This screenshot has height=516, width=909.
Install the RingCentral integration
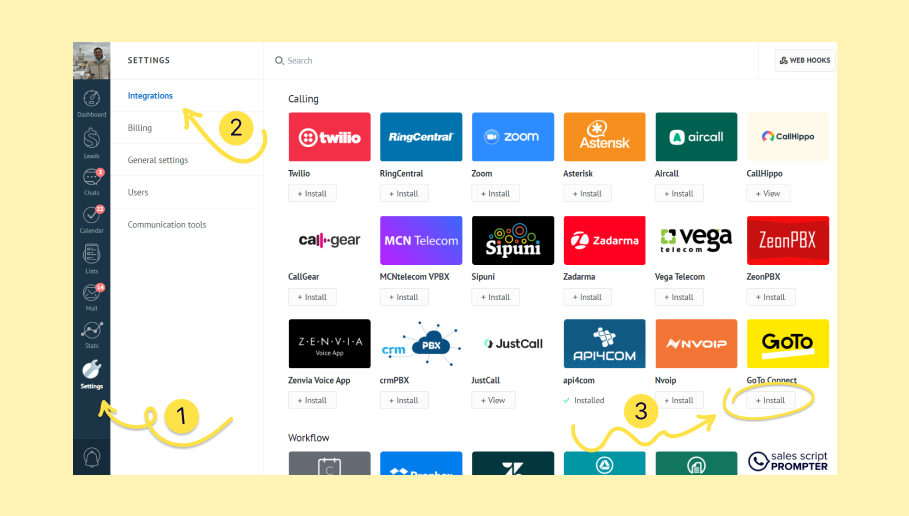pyautogui.click(x=404, y=194)
